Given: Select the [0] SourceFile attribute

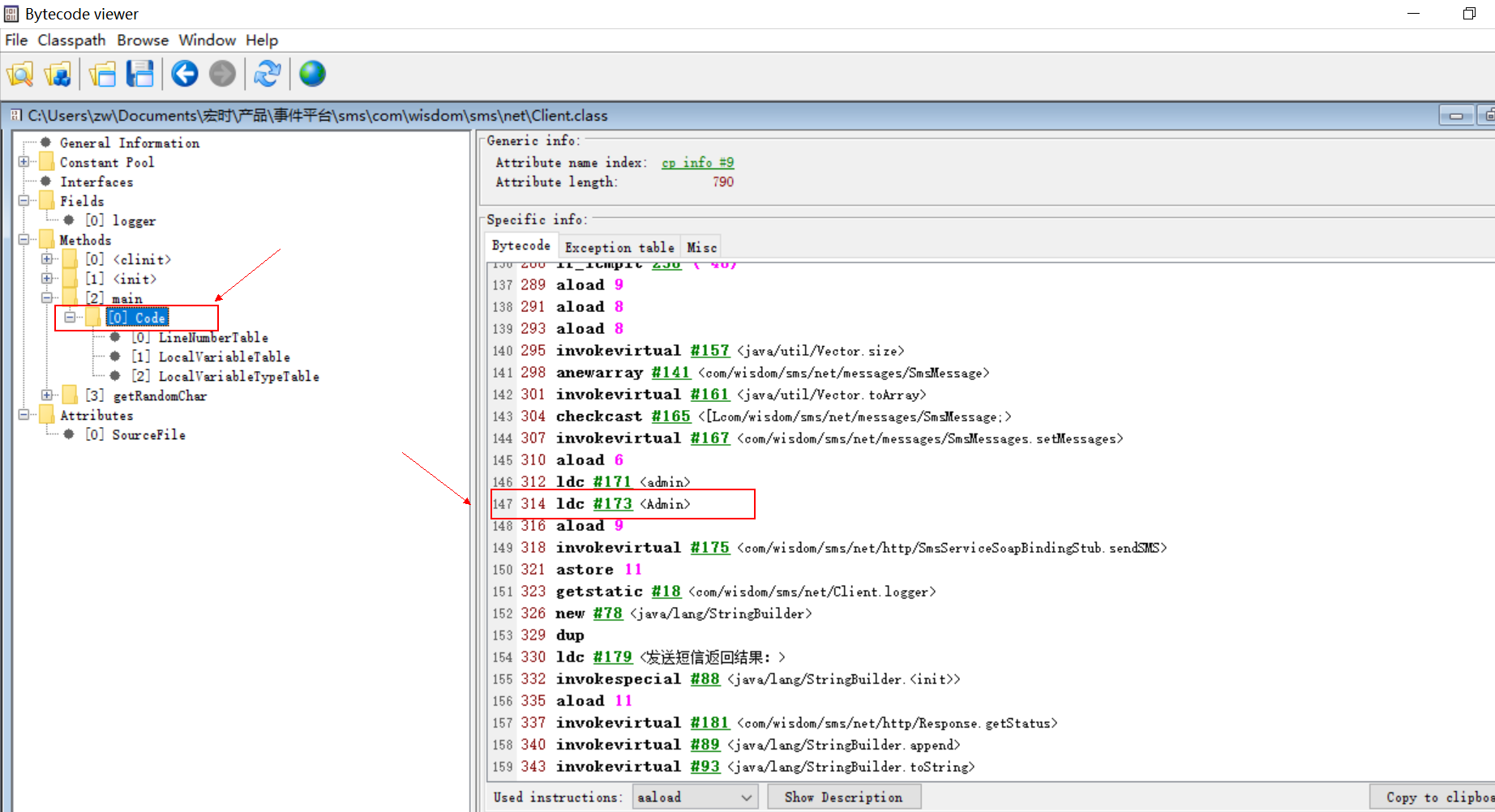Looking at the screenshot, I should point(135,434).
